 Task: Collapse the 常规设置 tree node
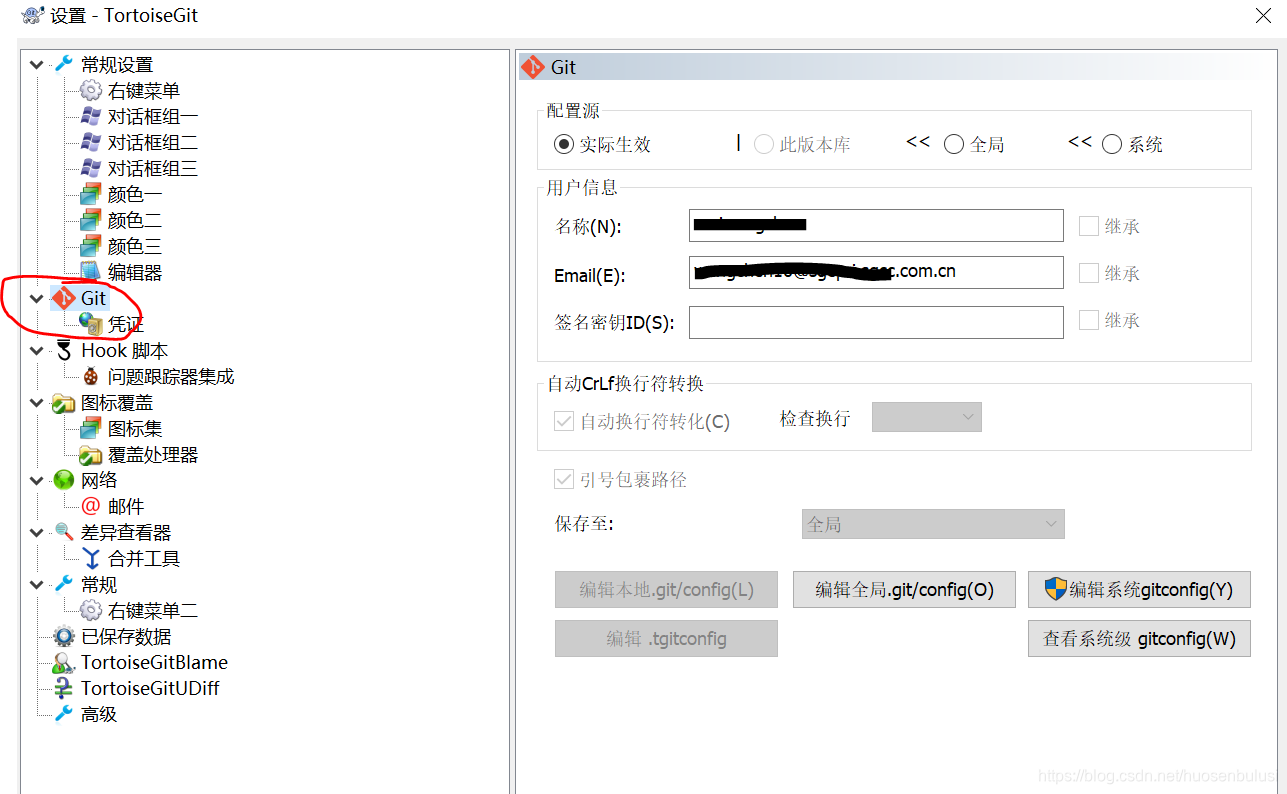(x=37, y=65)
